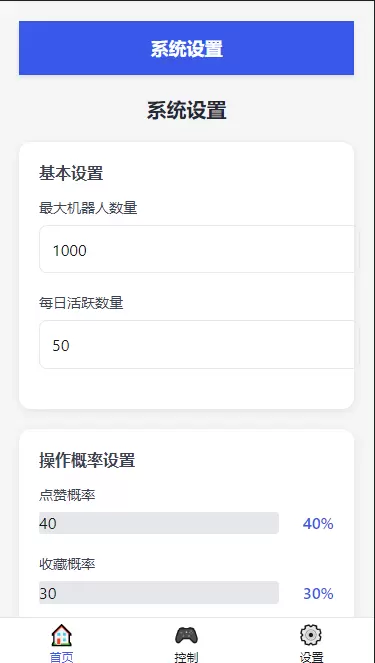The height and width of the screenshot is (663, 375).
Task: Click the 点赞概率 slider bar
Action: click(159, 523)
